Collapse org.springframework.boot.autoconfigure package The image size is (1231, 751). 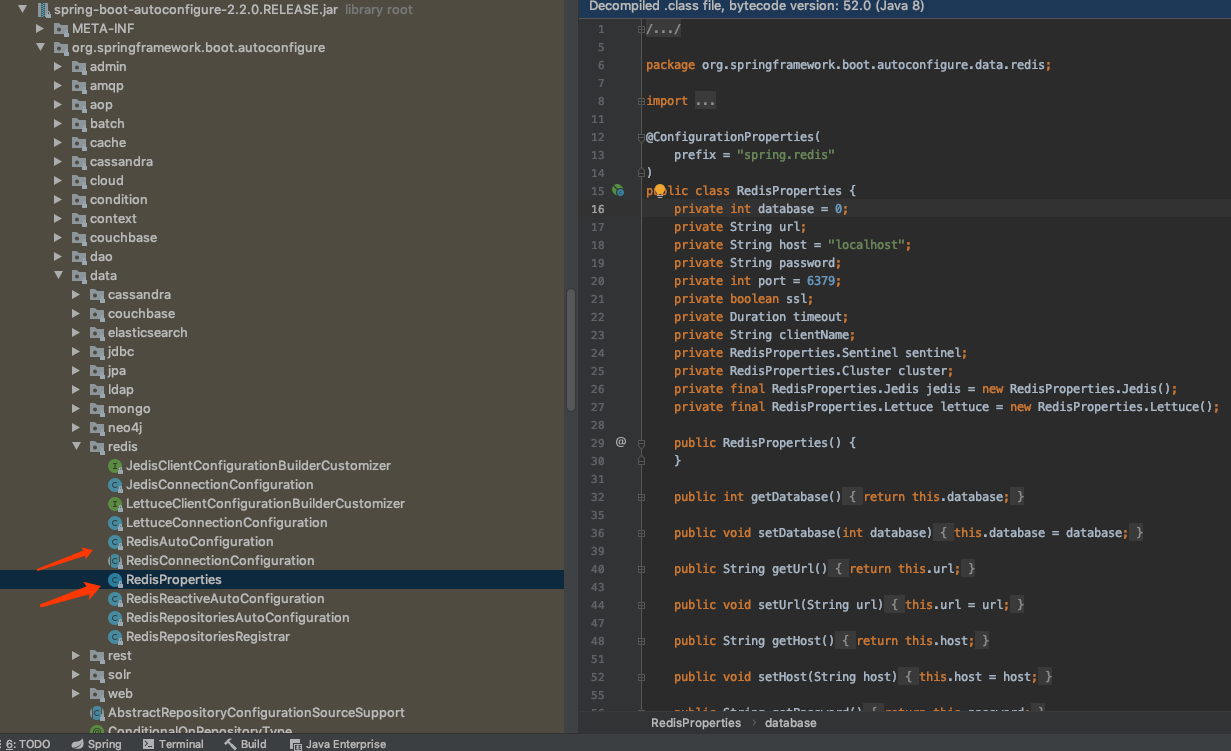click(41, 47)
